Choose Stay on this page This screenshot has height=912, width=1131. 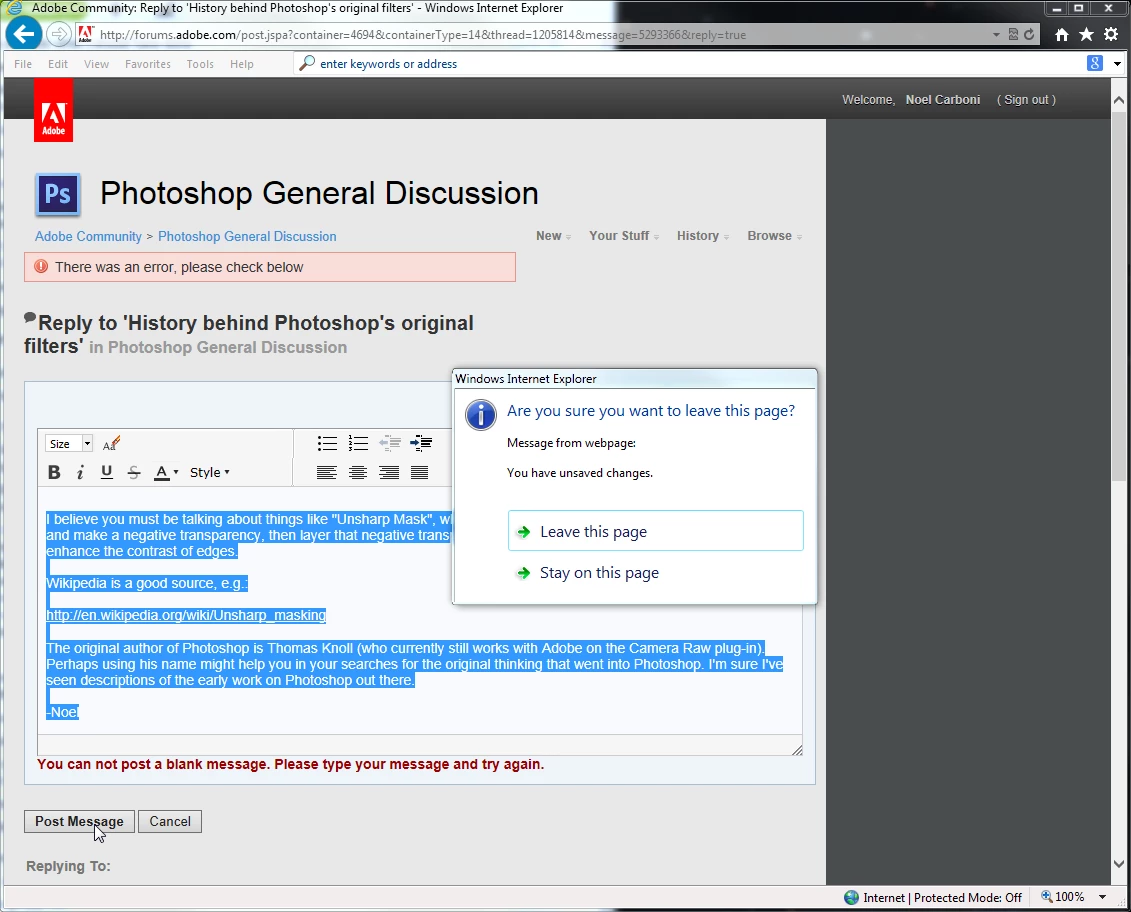(656, 573)
